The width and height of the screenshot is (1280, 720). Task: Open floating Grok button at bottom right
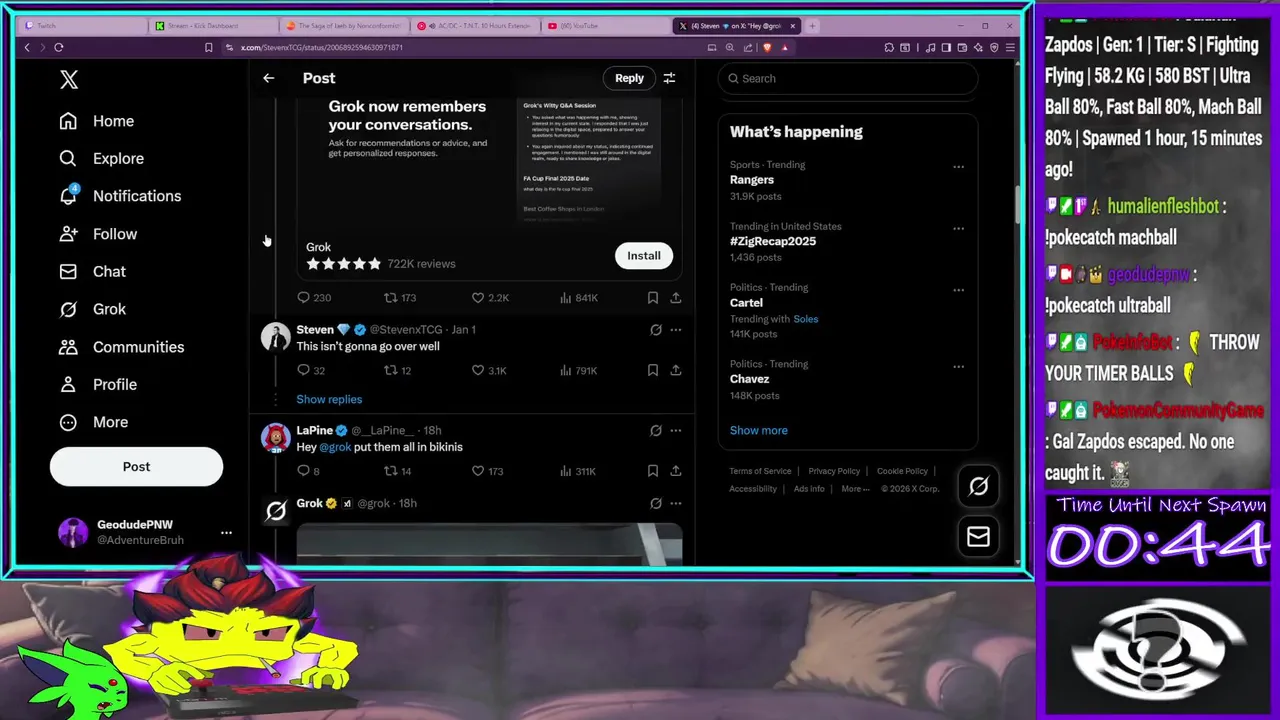[x=978, y=486]
